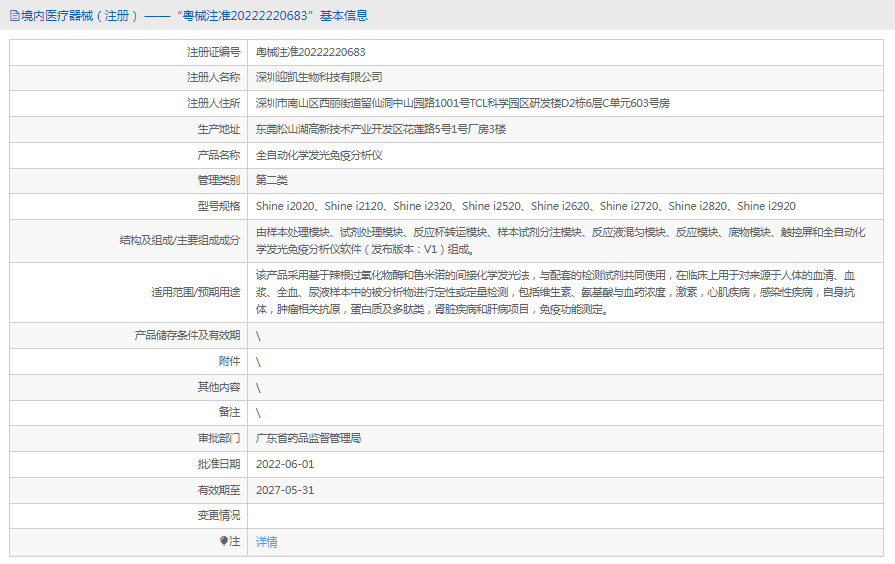
Task: Open the 详情 link in the 注 row
Action: click(x=267, y=542)
